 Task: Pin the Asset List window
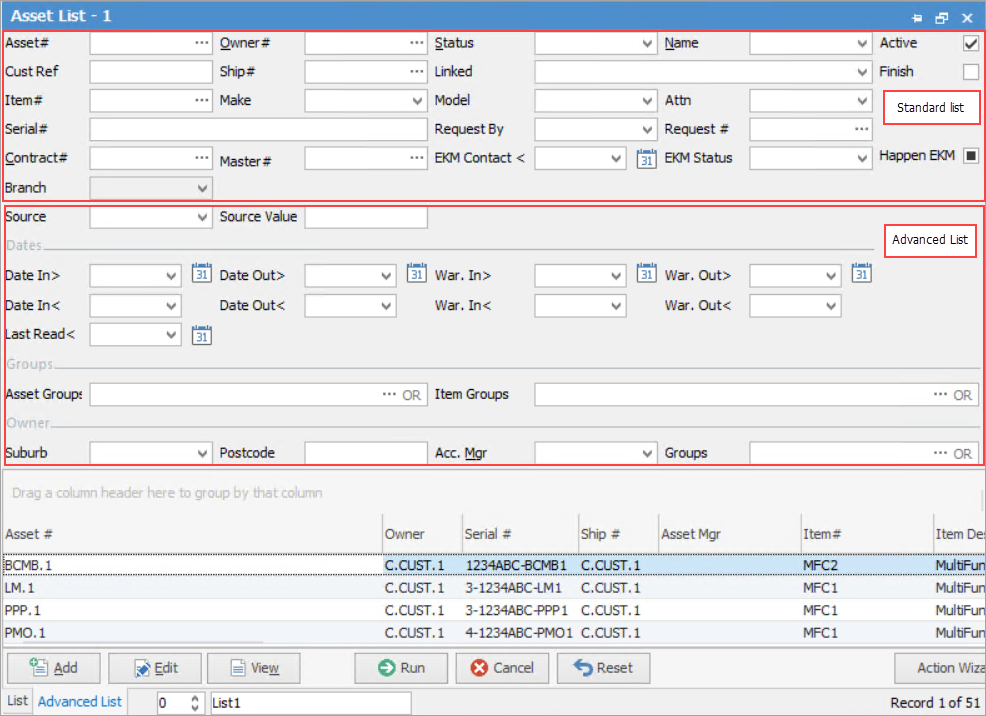[916, 18]
